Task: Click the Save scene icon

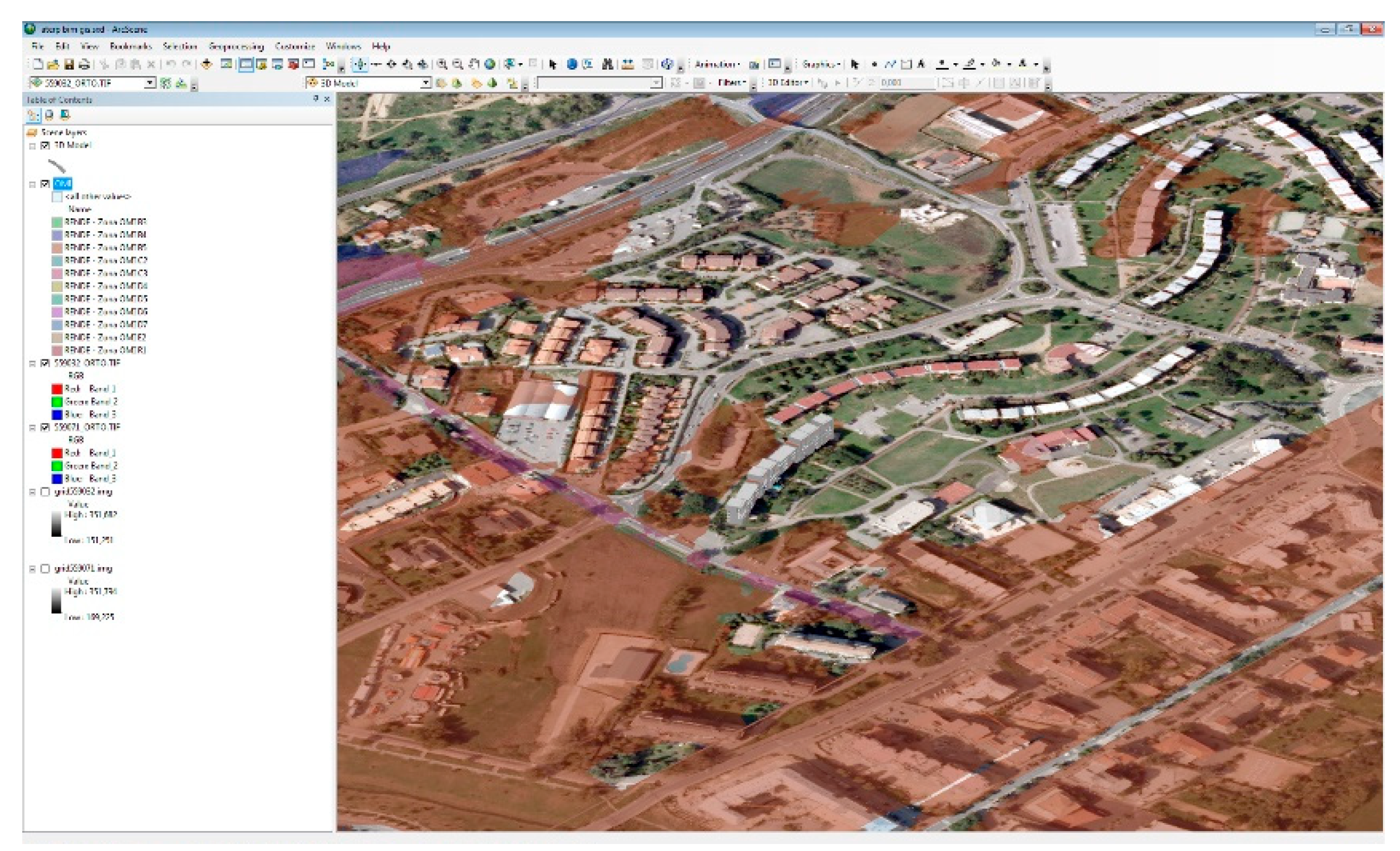Action: (x=68, y=64)
